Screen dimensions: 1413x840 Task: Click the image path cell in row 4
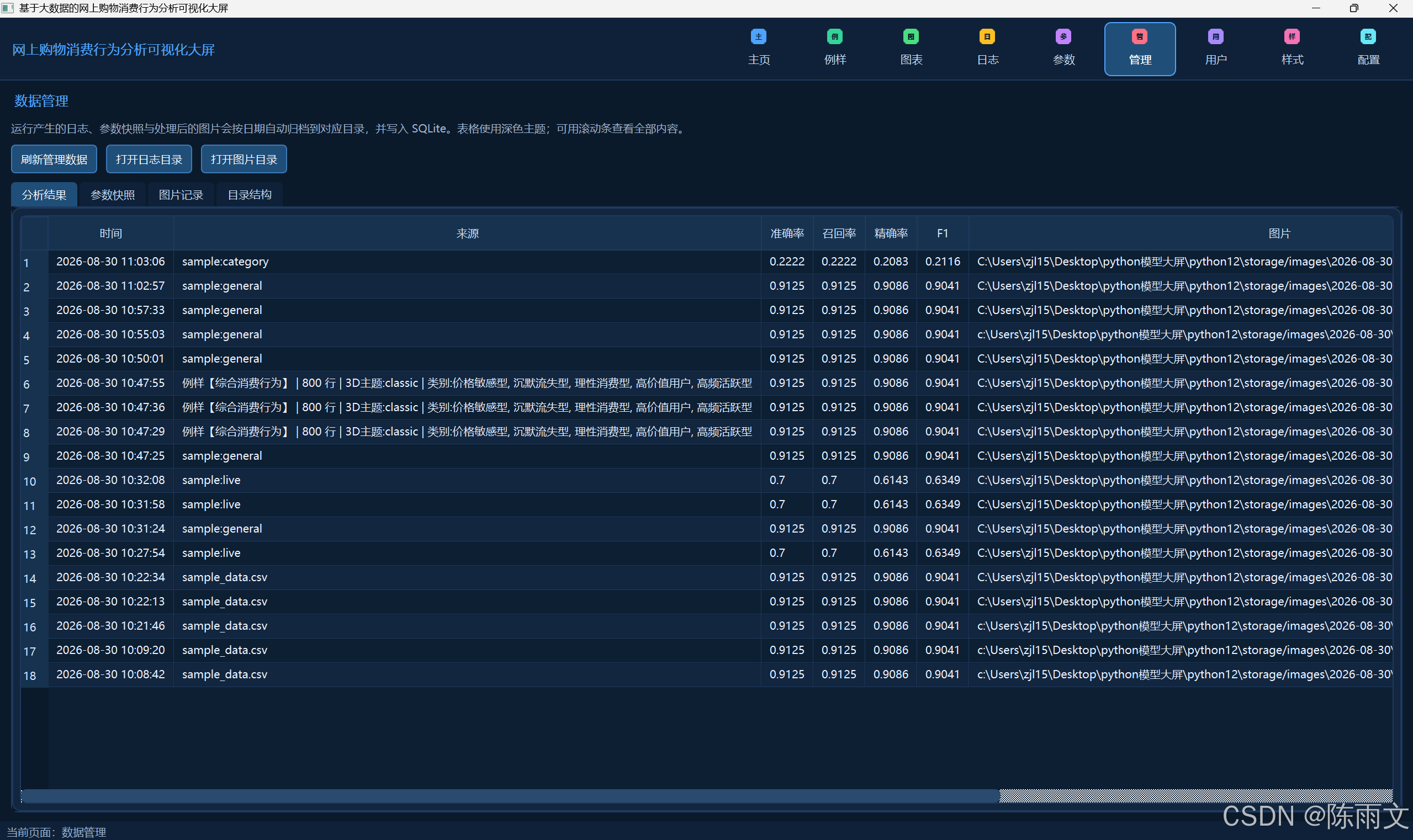(x=1181, y=334)
